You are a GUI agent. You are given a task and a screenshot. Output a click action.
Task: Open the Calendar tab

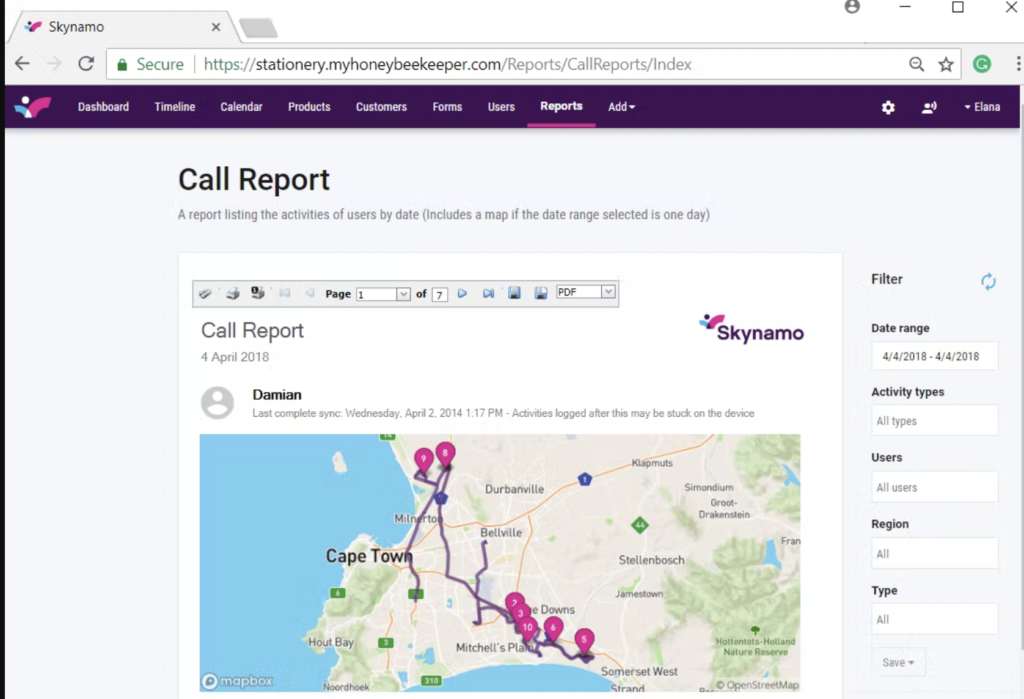[x=241, y=106]
